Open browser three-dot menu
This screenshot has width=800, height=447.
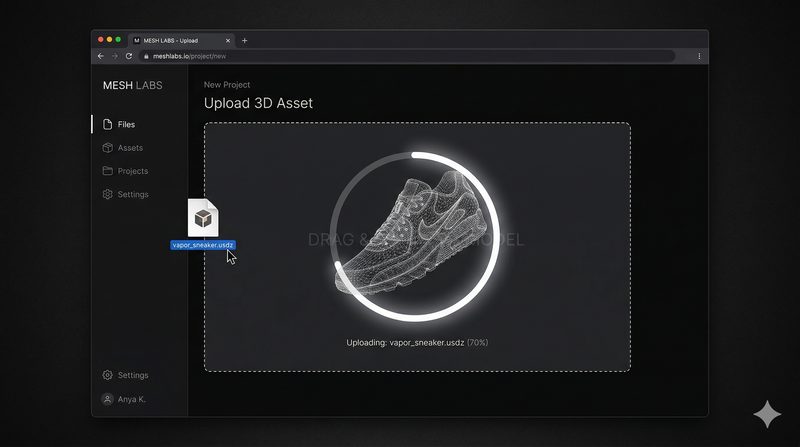pos(699,56)
